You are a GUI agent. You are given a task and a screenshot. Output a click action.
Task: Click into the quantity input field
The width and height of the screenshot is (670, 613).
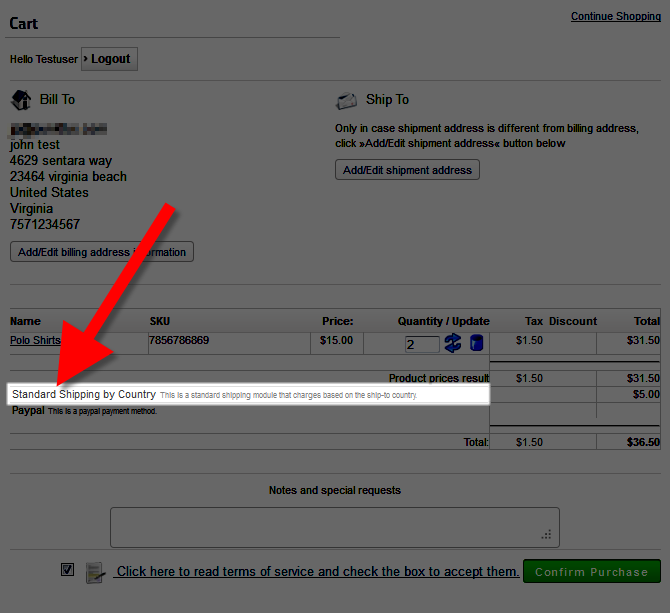click(x=421, y=344)
